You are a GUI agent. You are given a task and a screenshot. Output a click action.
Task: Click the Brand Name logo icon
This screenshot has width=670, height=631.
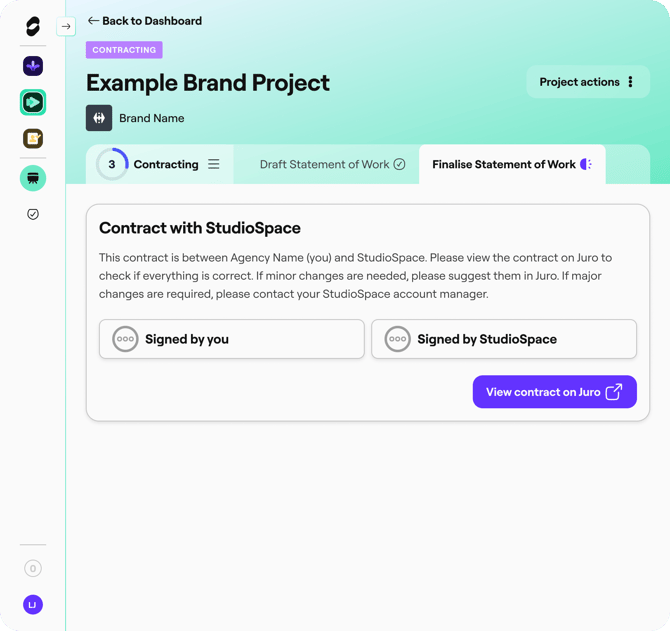(x=99, y=118)
